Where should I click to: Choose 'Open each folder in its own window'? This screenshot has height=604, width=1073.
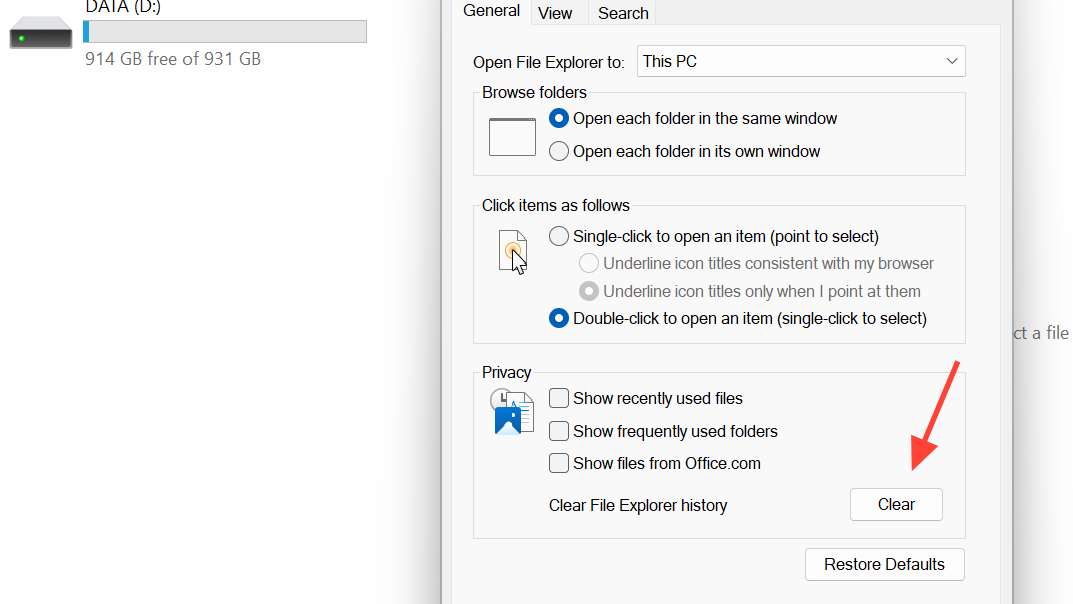click(x=559, y=152)
